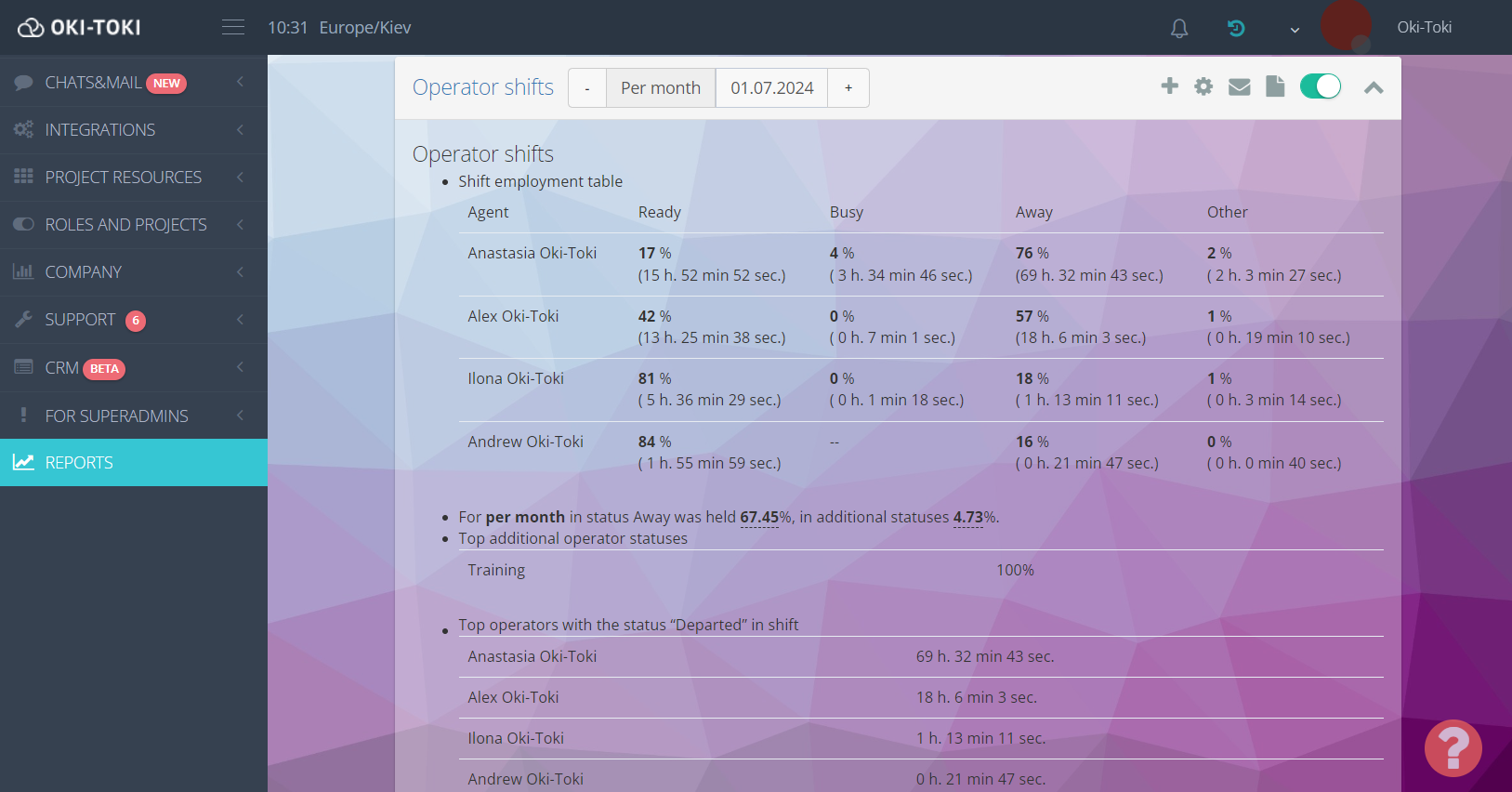Collapse the Operator shifts panel
Screen dimensions: 1512x792
[1374, 87]
